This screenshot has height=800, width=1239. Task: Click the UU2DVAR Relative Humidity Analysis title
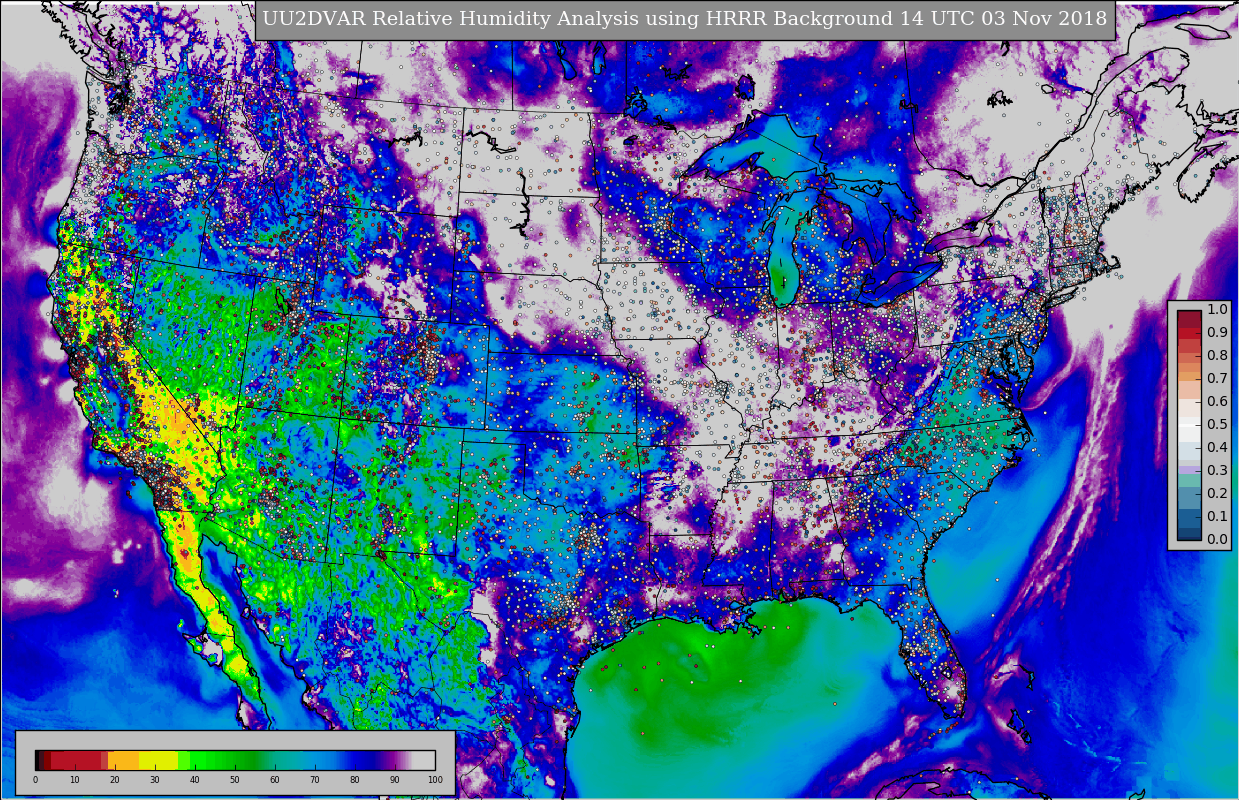point(685,19)
